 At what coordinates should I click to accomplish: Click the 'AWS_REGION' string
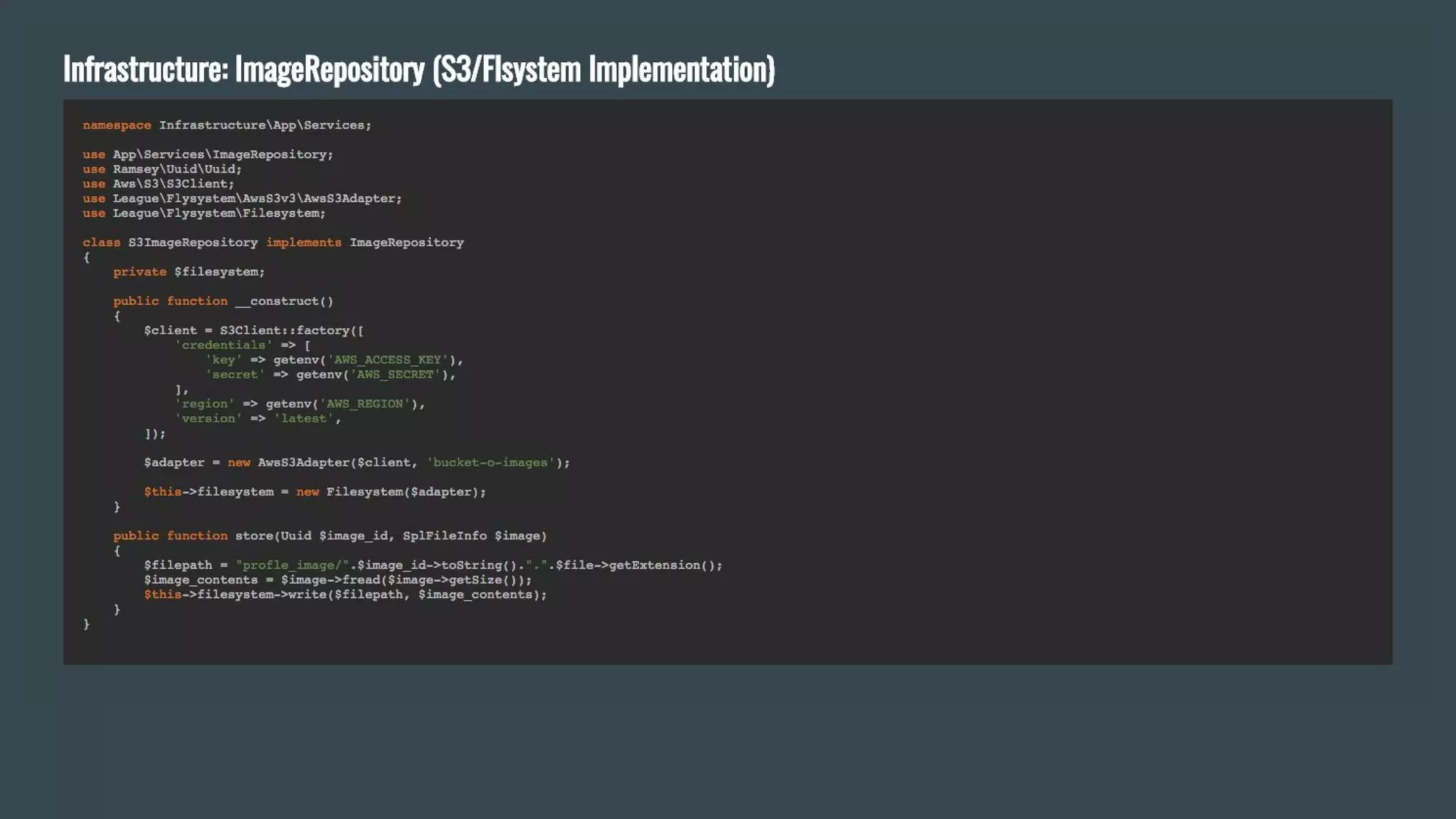(x=365, y=404)
